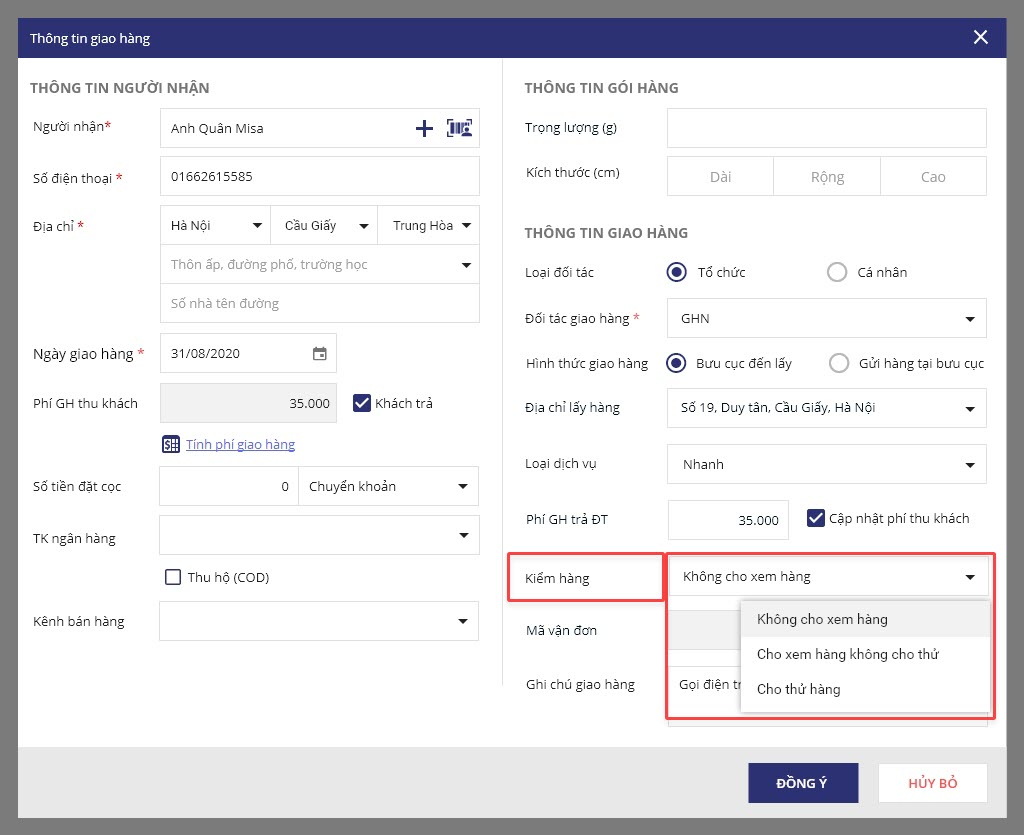Open the calendar icon in delivery date
Image resolution: width=1024 pixels, height=835 pixels.
click(x=319, y=353)
